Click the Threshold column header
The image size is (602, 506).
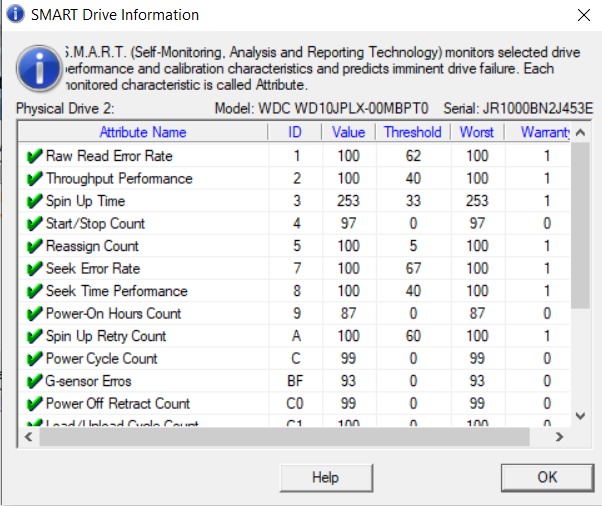412,132
